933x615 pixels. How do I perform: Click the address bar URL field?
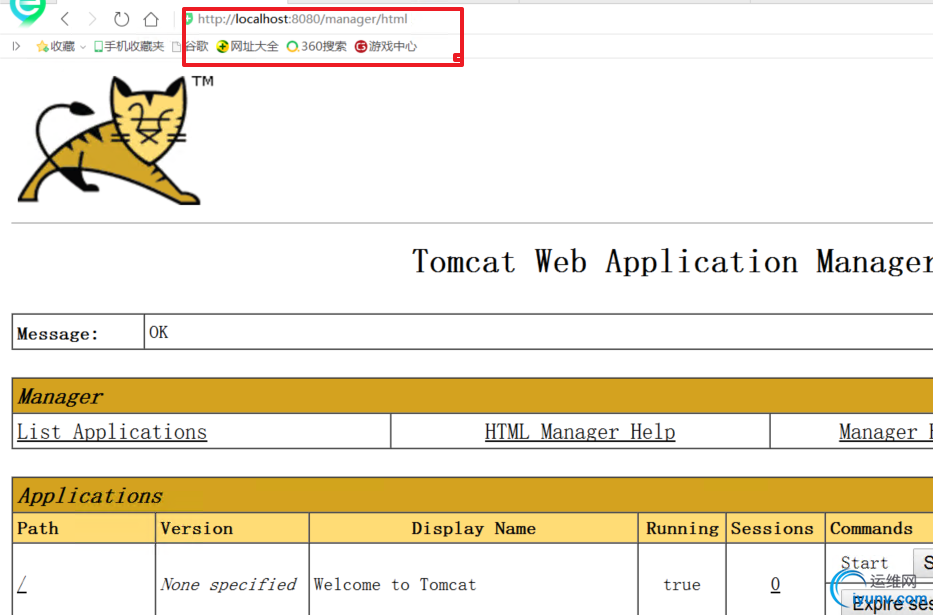point(302,19)
